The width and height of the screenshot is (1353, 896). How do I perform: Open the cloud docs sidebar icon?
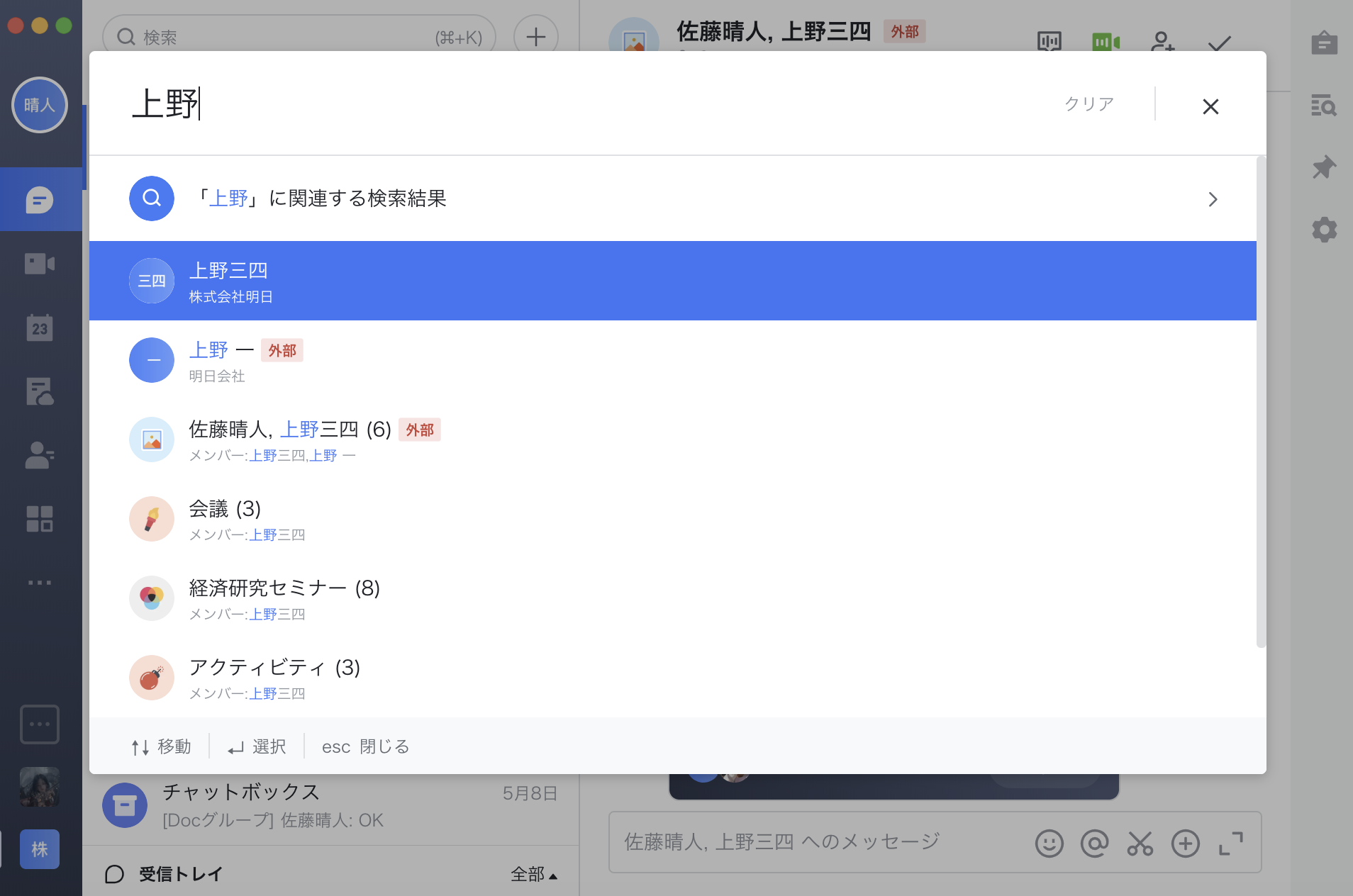tap(40, 391)
